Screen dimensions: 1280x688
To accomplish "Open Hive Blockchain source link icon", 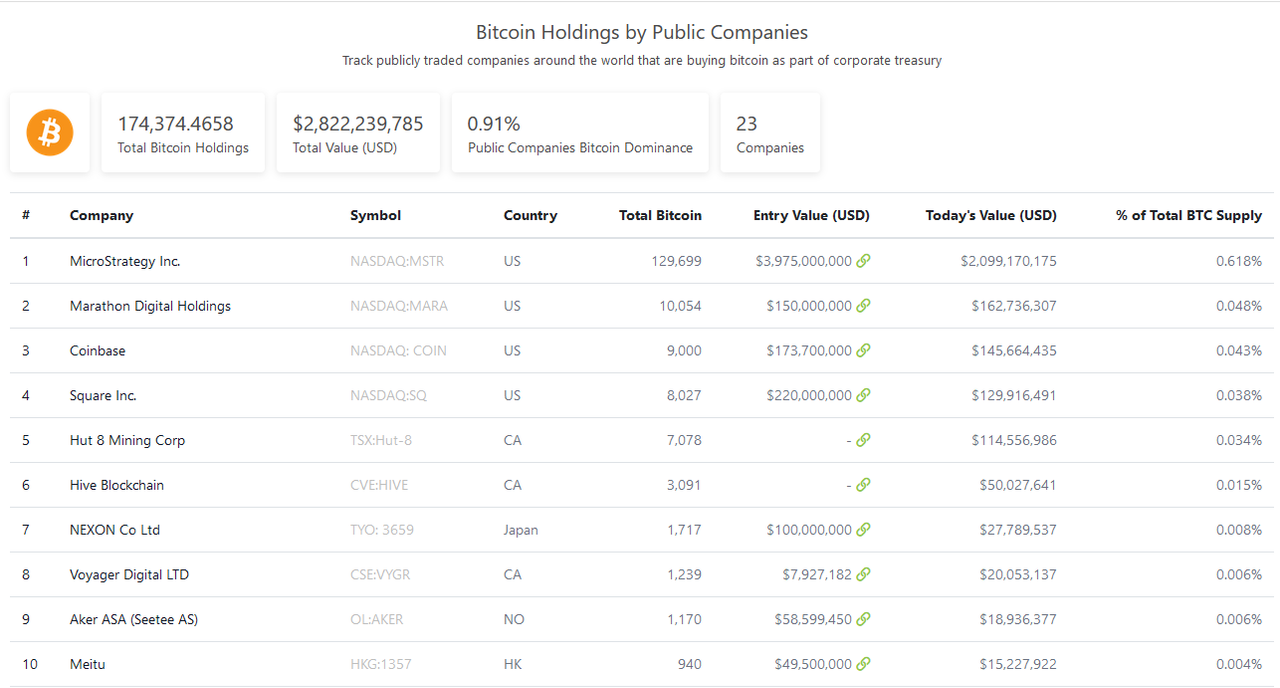I will (x=863, y=485).
